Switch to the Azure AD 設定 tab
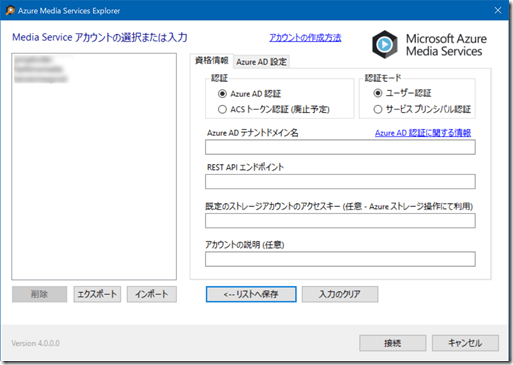The image size is (513, 365). pos(261,62)
